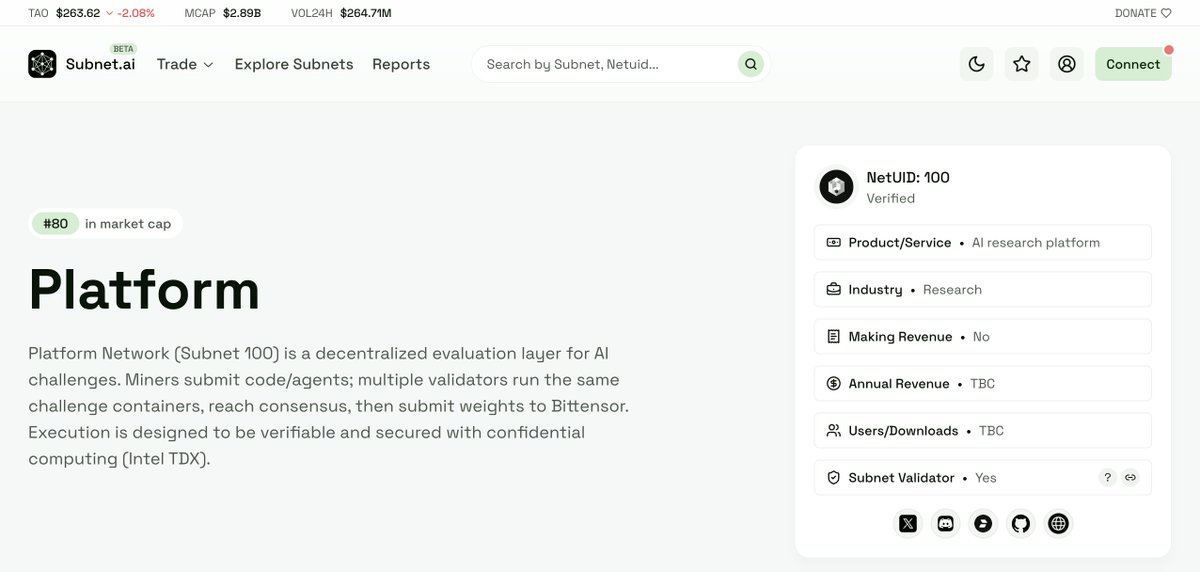Expand the Trade dropdown menu

185,64
